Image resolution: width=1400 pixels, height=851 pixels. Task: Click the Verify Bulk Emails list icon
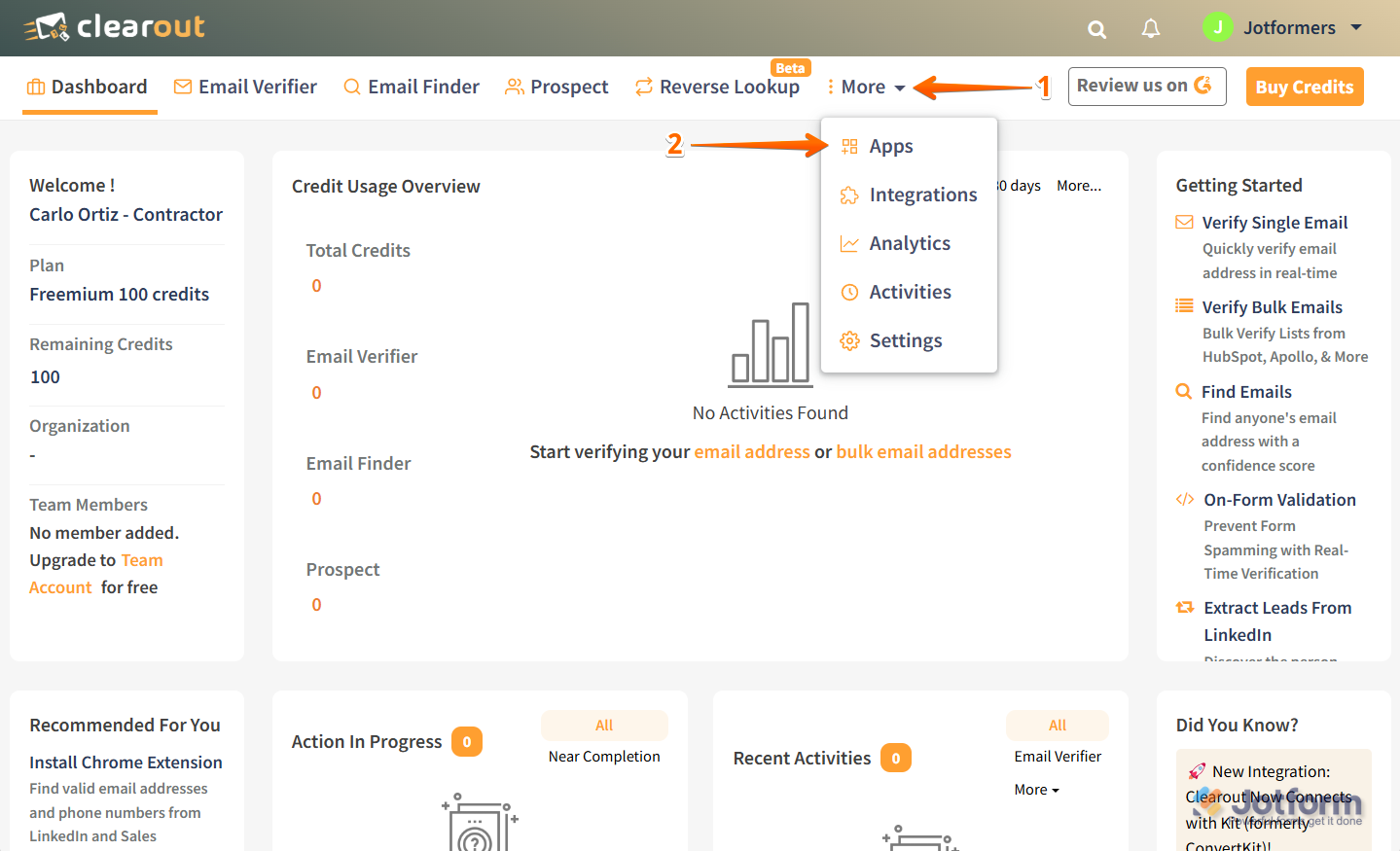coord(1184,306)
